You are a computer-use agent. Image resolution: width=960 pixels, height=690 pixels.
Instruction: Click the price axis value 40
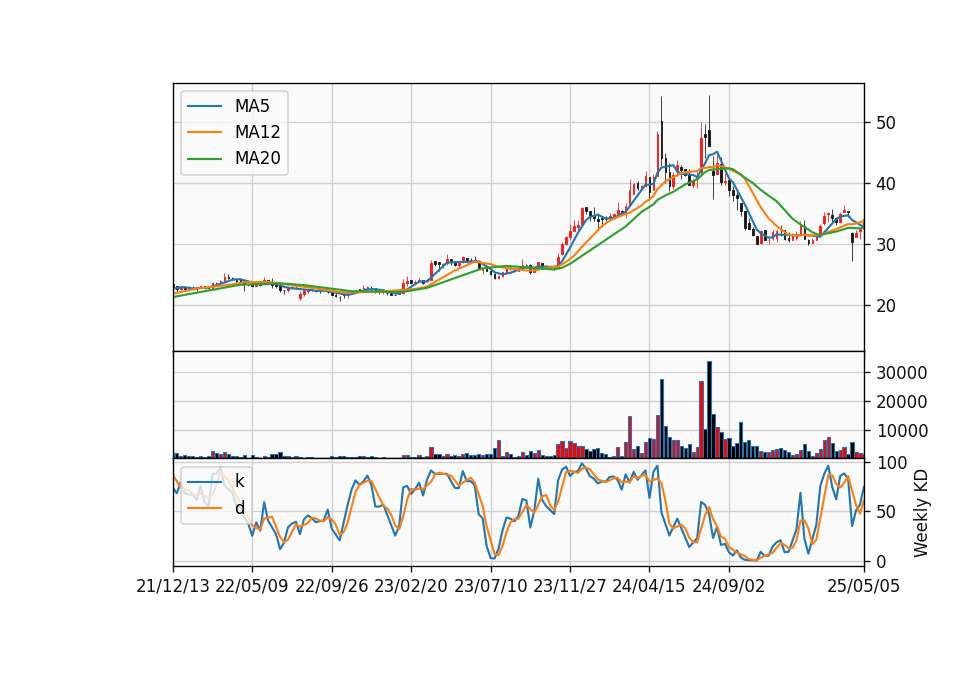(885, 184)
